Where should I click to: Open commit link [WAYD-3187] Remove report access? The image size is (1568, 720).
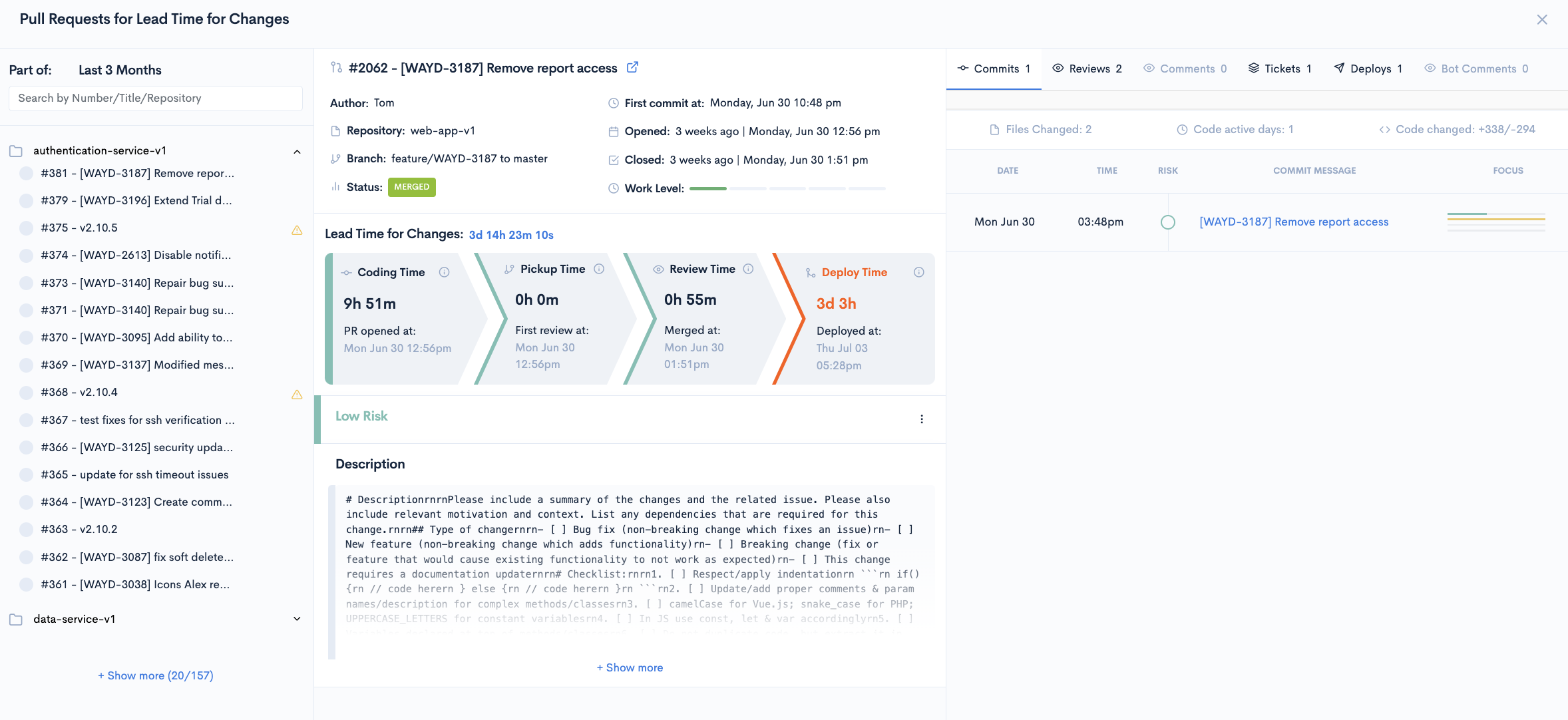[1294, 222]
